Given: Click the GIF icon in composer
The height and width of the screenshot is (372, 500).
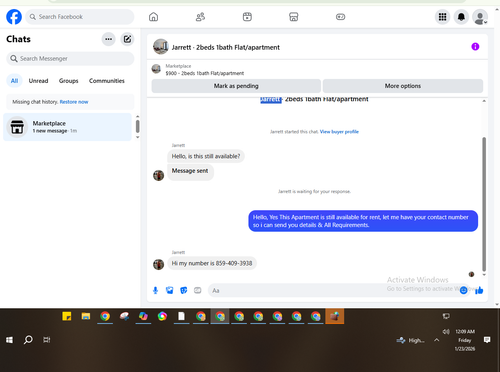Looking at the screenshot, I should (x=198, y=290).
